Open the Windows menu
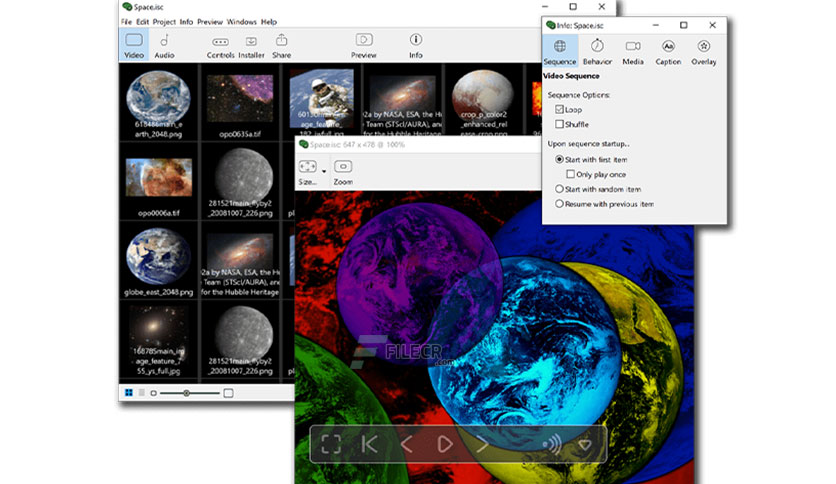836x484 pixels. (242, 22)
